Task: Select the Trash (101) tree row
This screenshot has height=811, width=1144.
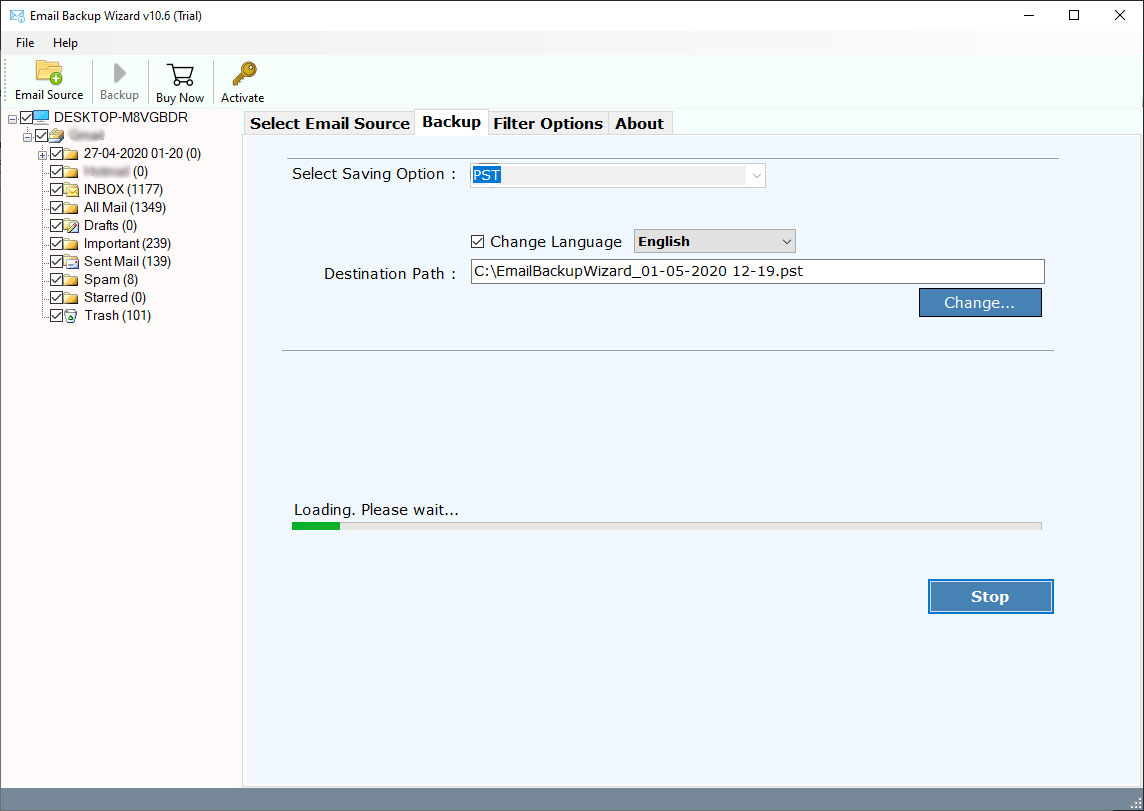Action: (117, 316)
